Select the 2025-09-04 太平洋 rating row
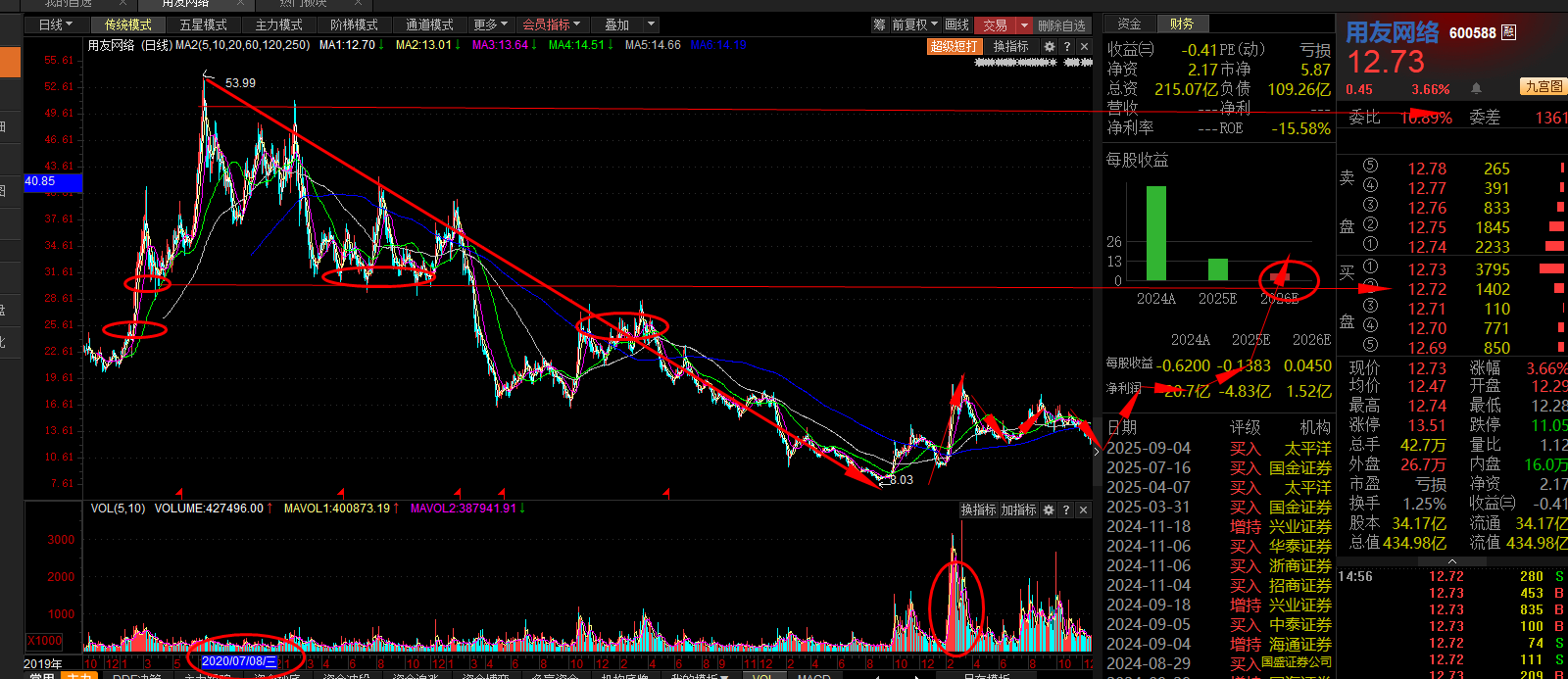Screen dimensions: 1568x679 (x=1218, y=449)
